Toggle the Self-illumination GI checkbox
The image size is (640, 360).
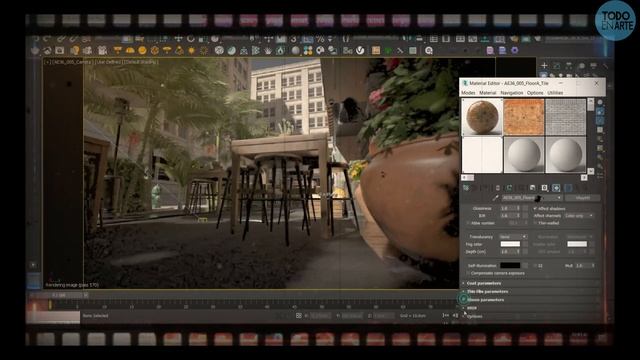pyautogui.click(x=536, y=266)
